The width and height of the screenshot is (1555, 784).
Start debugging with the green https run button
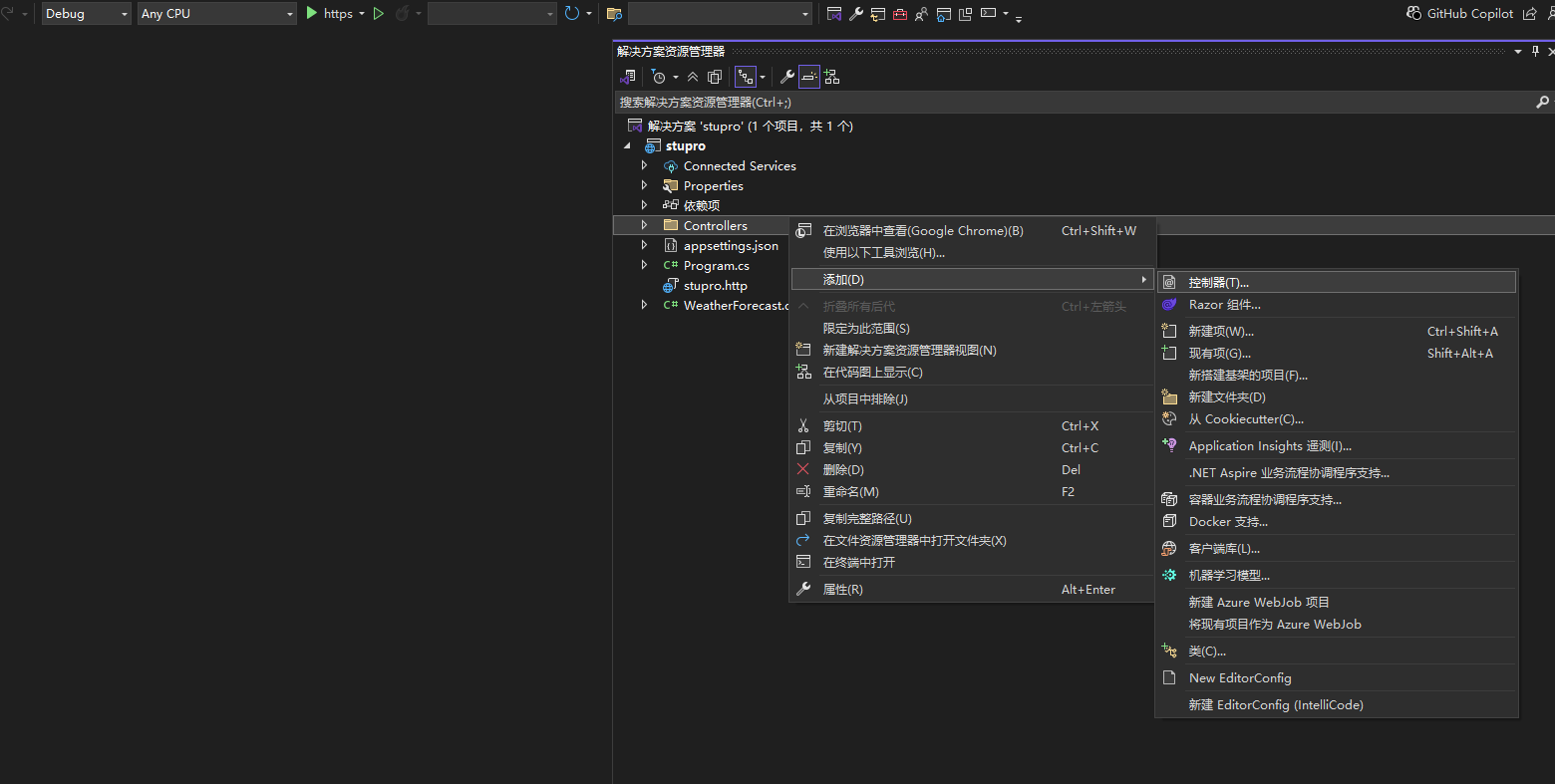pyautogui.click(x=329, y=13)
